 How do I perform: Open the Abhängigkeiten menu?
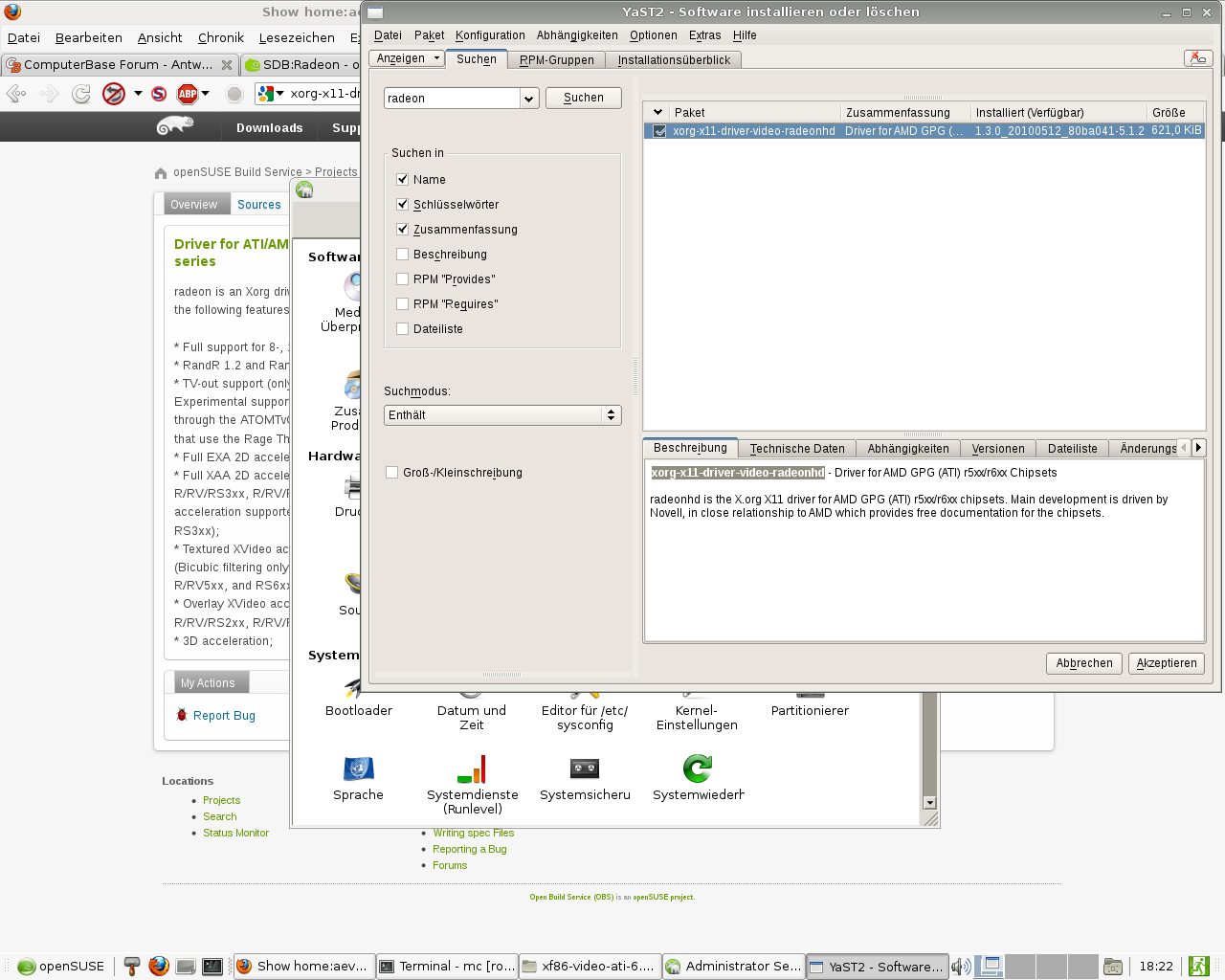tap(577, 35)
